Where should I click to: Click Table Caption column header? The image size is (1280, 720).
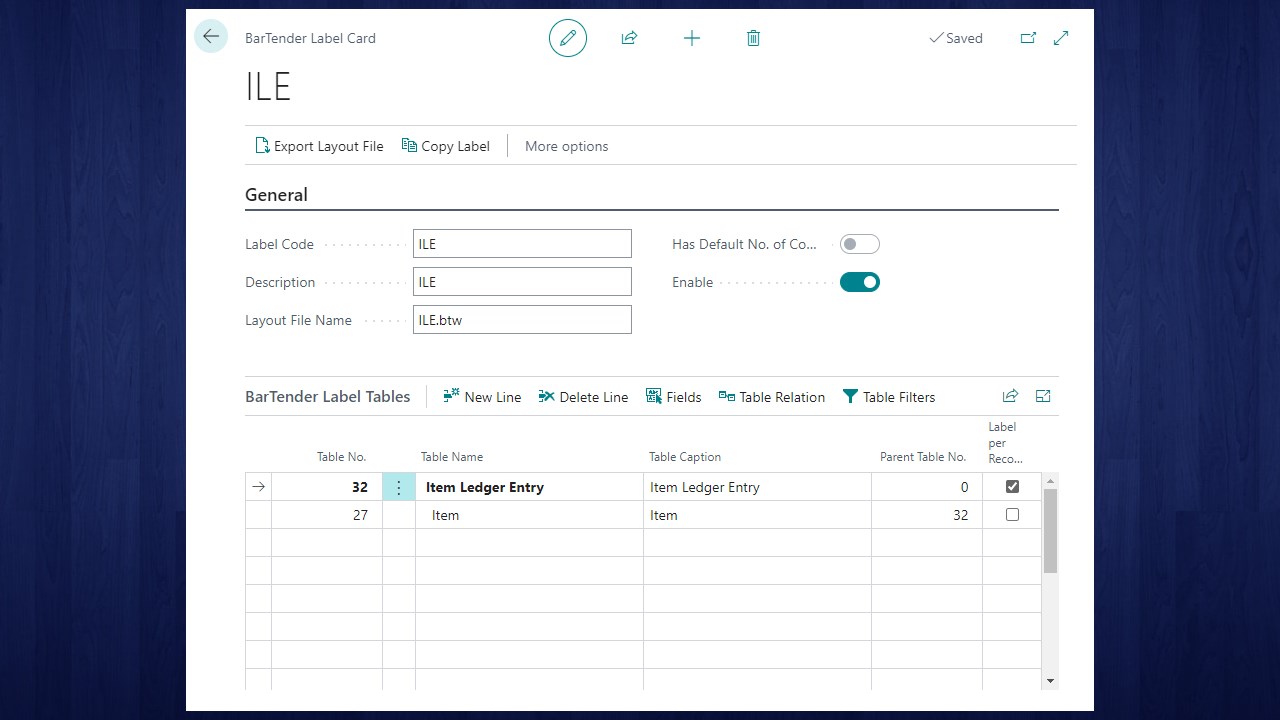point(685,457)
